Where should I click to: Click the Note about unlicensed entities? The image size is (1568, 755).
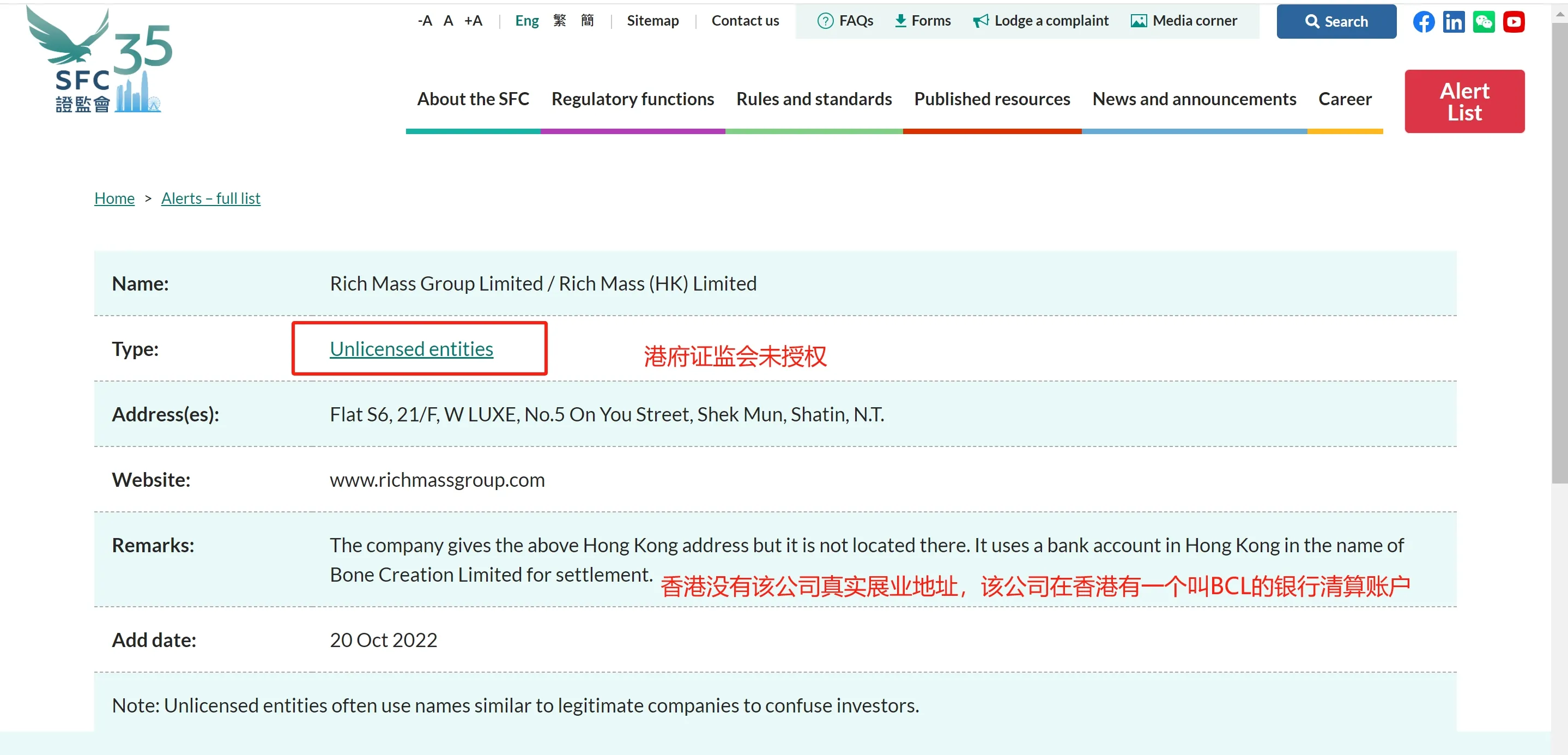(516, 706)
